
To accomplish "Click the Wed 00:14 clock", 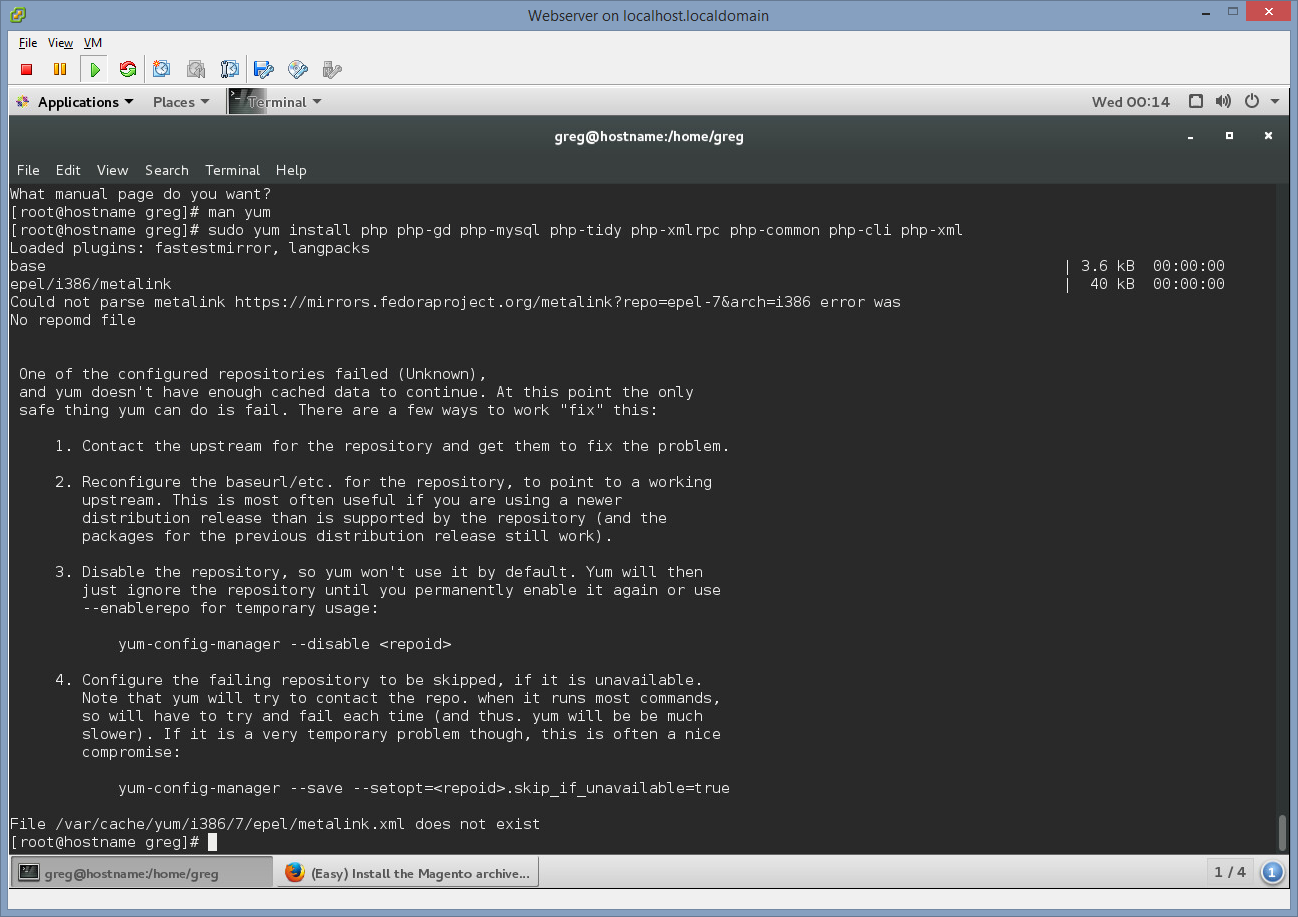I will [x=1131, y=102].
